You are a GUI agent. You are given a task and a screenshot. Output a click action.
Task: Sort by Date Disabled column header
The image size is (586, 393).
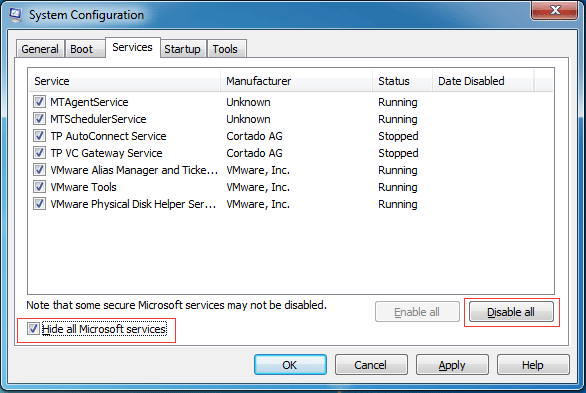coord(483,81)
